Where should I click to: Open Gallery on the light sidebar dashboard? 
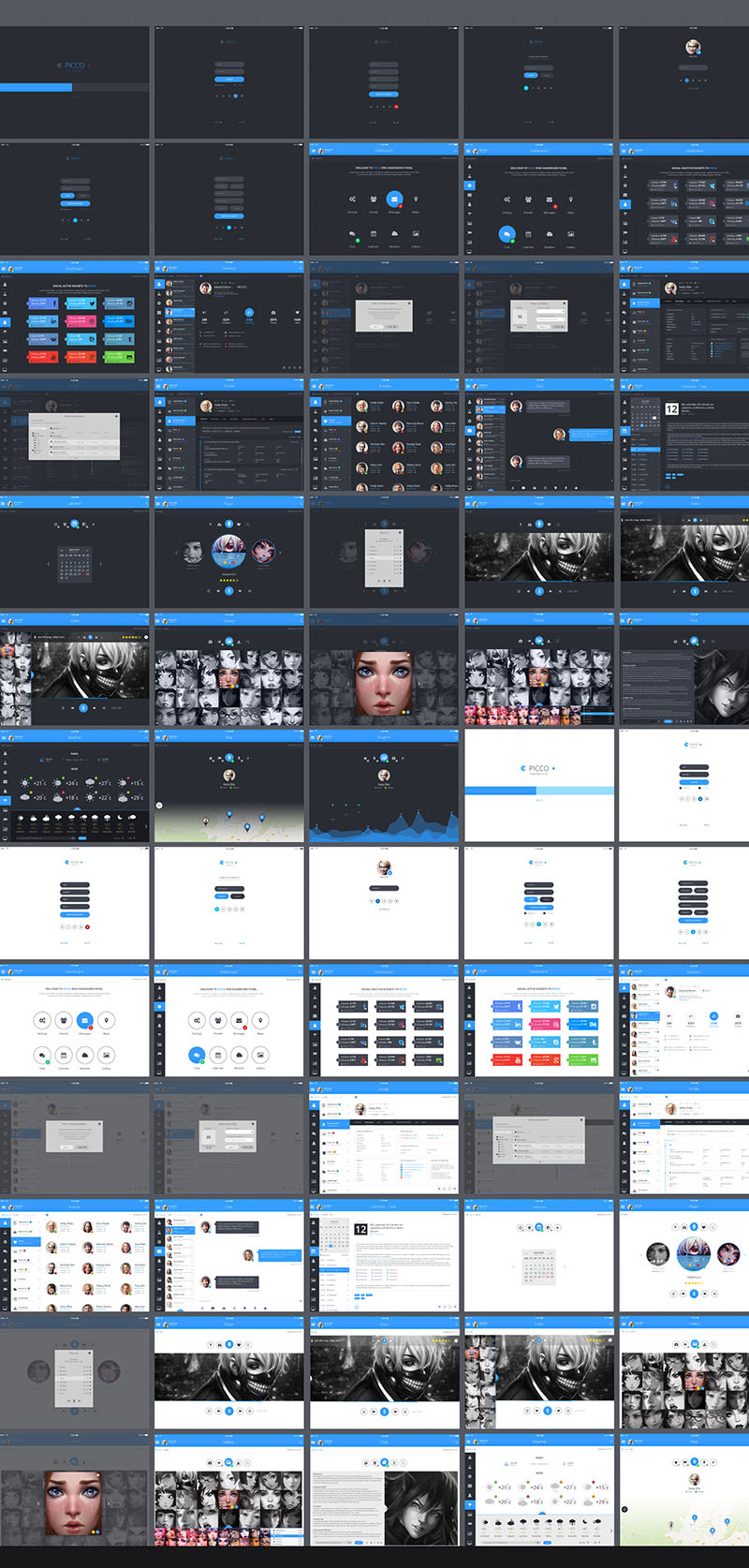click(260, 1055)
